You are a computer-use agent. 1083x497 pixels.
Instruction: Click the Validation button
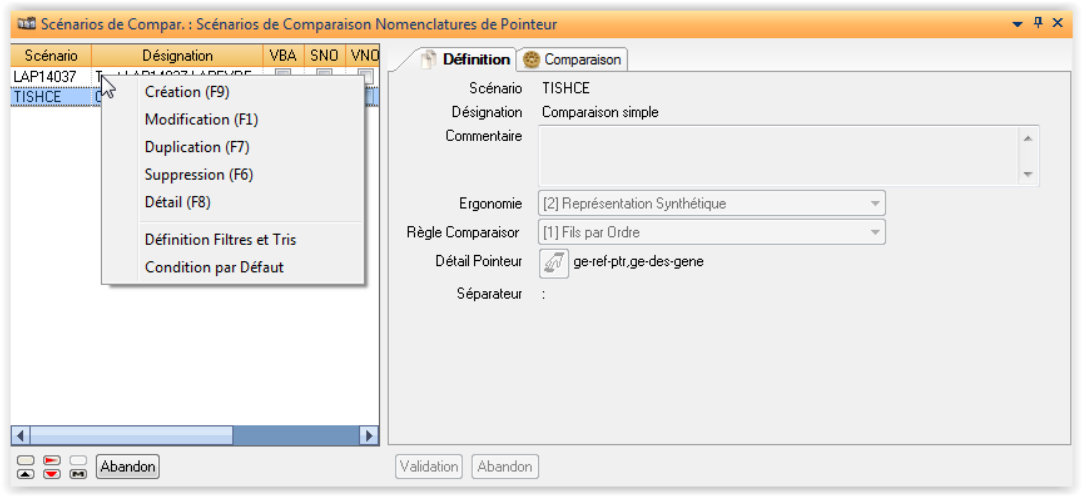point(430,467)
